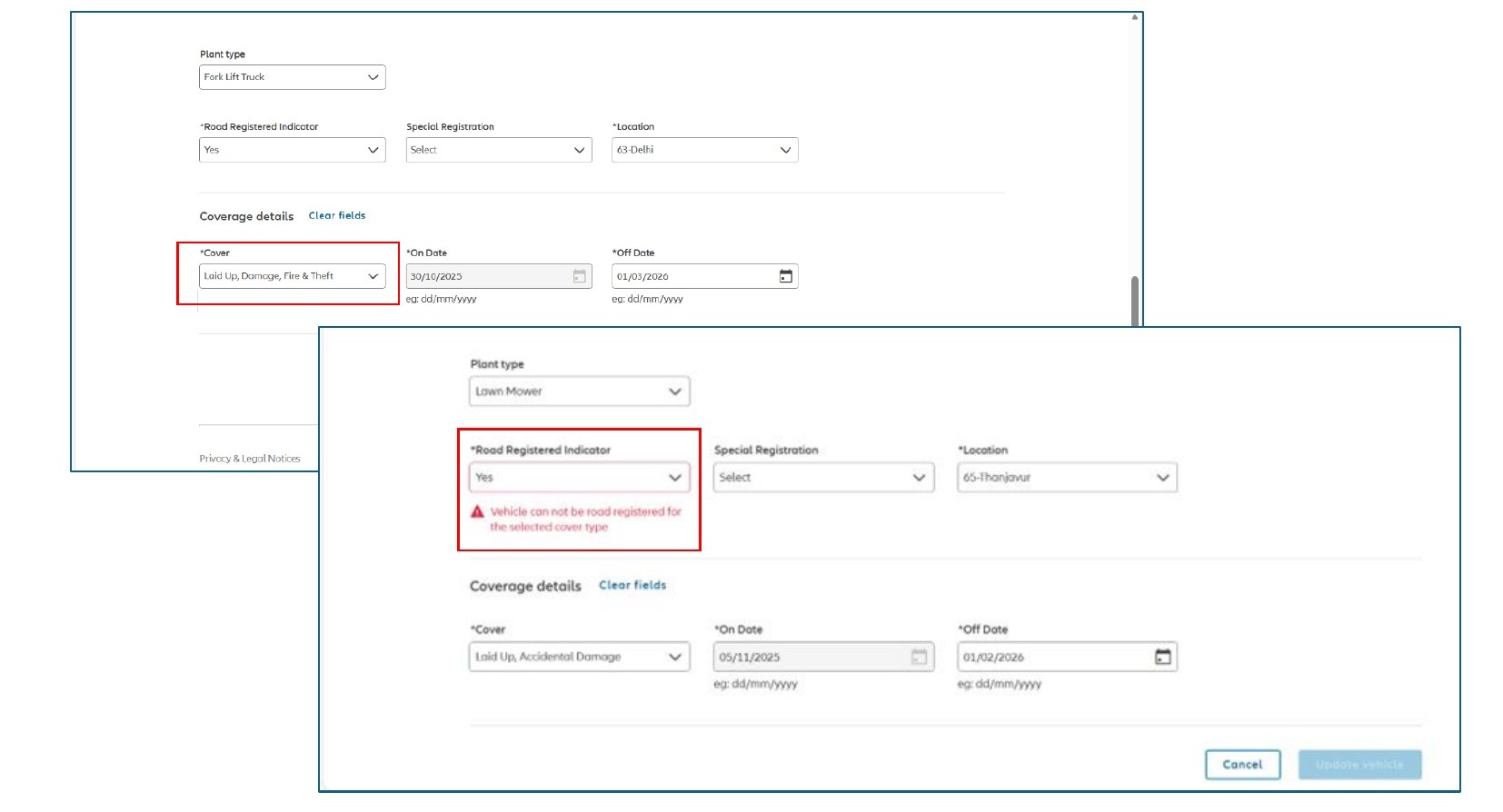Open Special Registration dropdown in back window
The height and width of the screenshot is (812, 1503).
(x=499, y=150)
